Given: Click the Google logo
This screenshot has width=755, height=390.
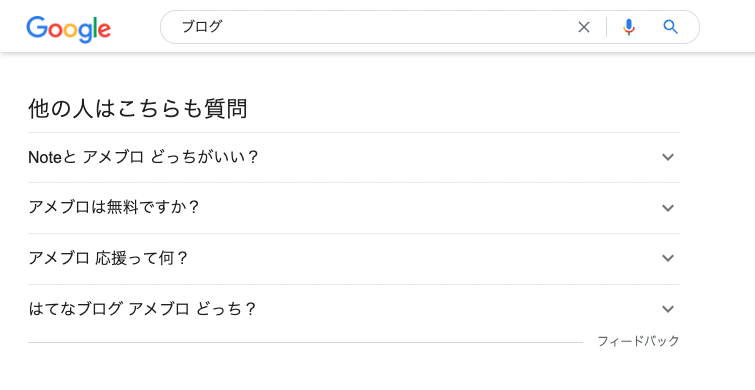Looking at the screenshot, I should (x=68, y=29).
